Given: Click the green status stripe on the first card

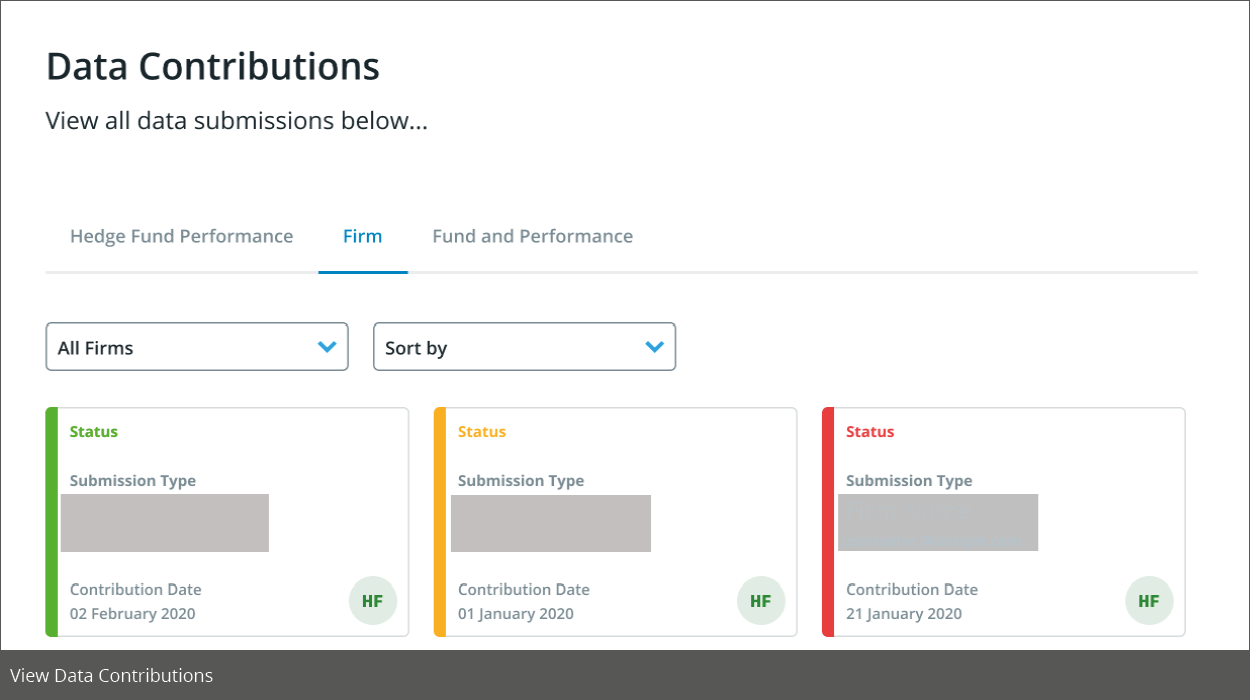Looking at the screenshot, I should pyautogui.click(x=51, y=521).
